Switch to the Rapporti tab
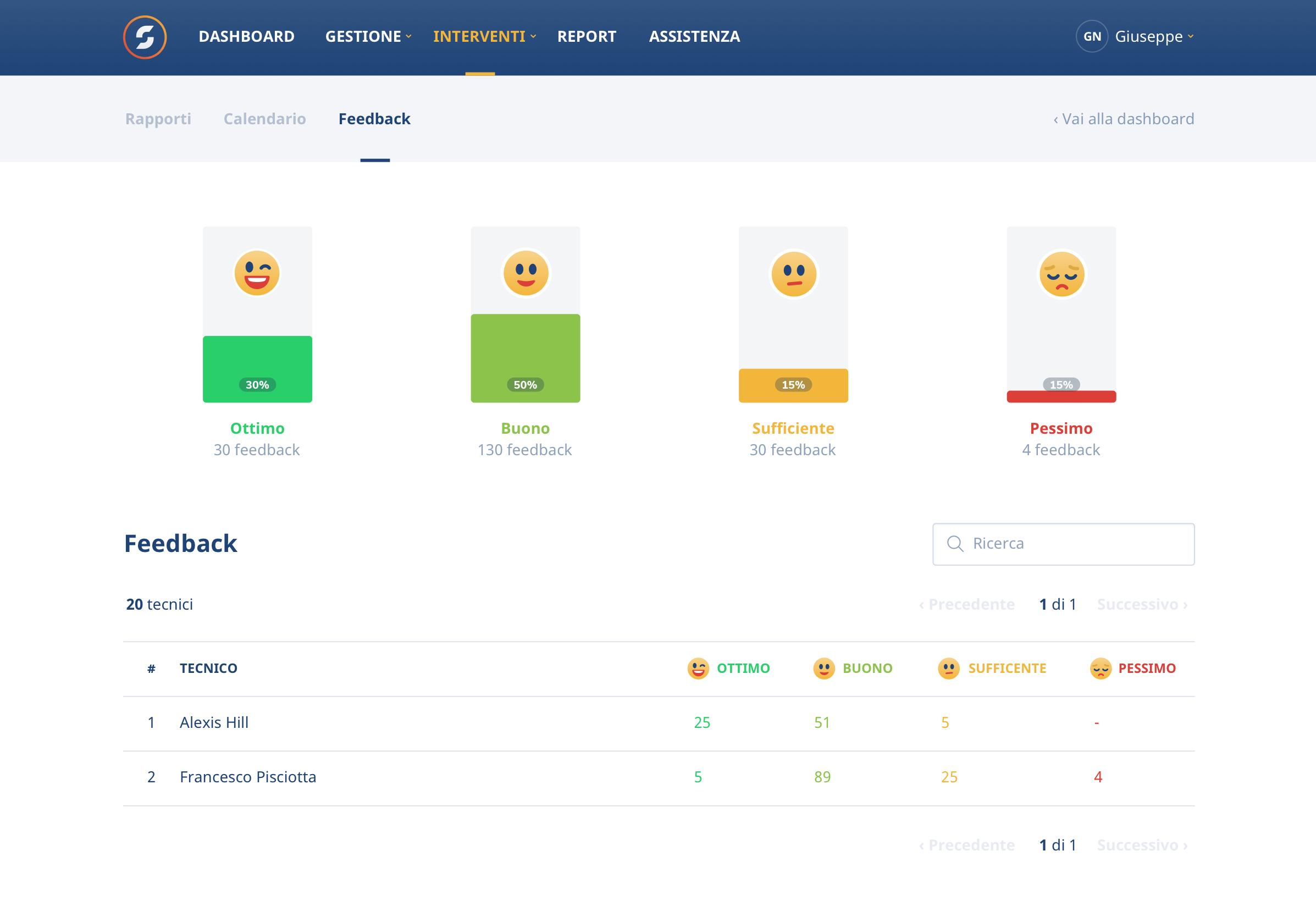Screen dimensions: 1316x906 pyautogui.click(x=158, y=119)
